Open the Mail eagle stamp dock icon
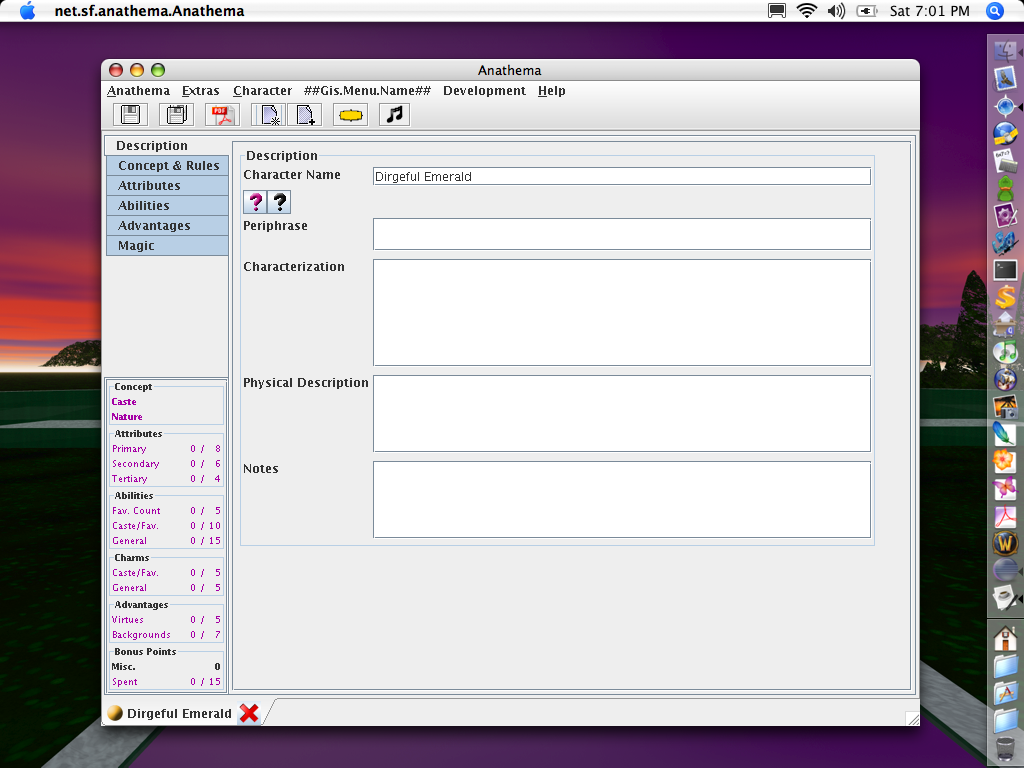 [1006, 79]
